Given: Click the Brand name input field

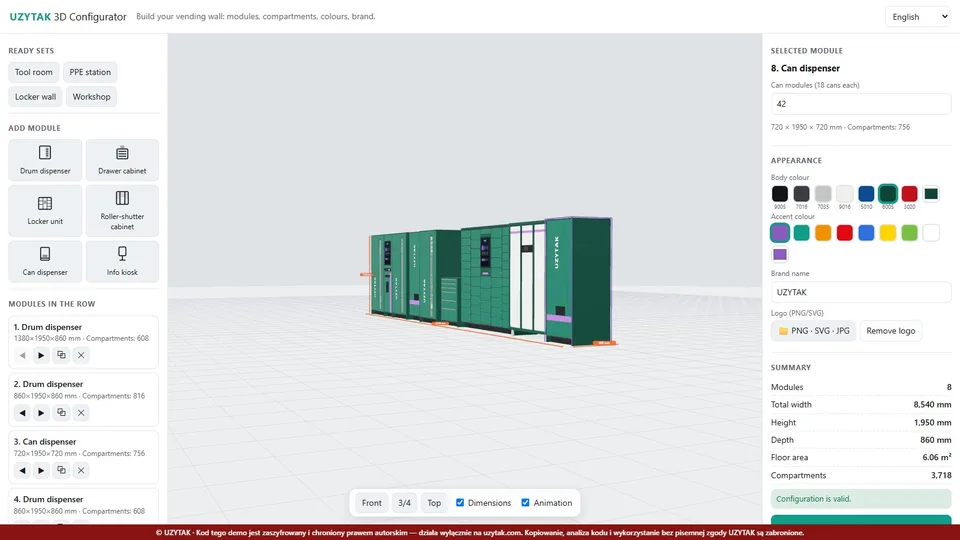Looking at the screenshot, I should tap(861, 292).
